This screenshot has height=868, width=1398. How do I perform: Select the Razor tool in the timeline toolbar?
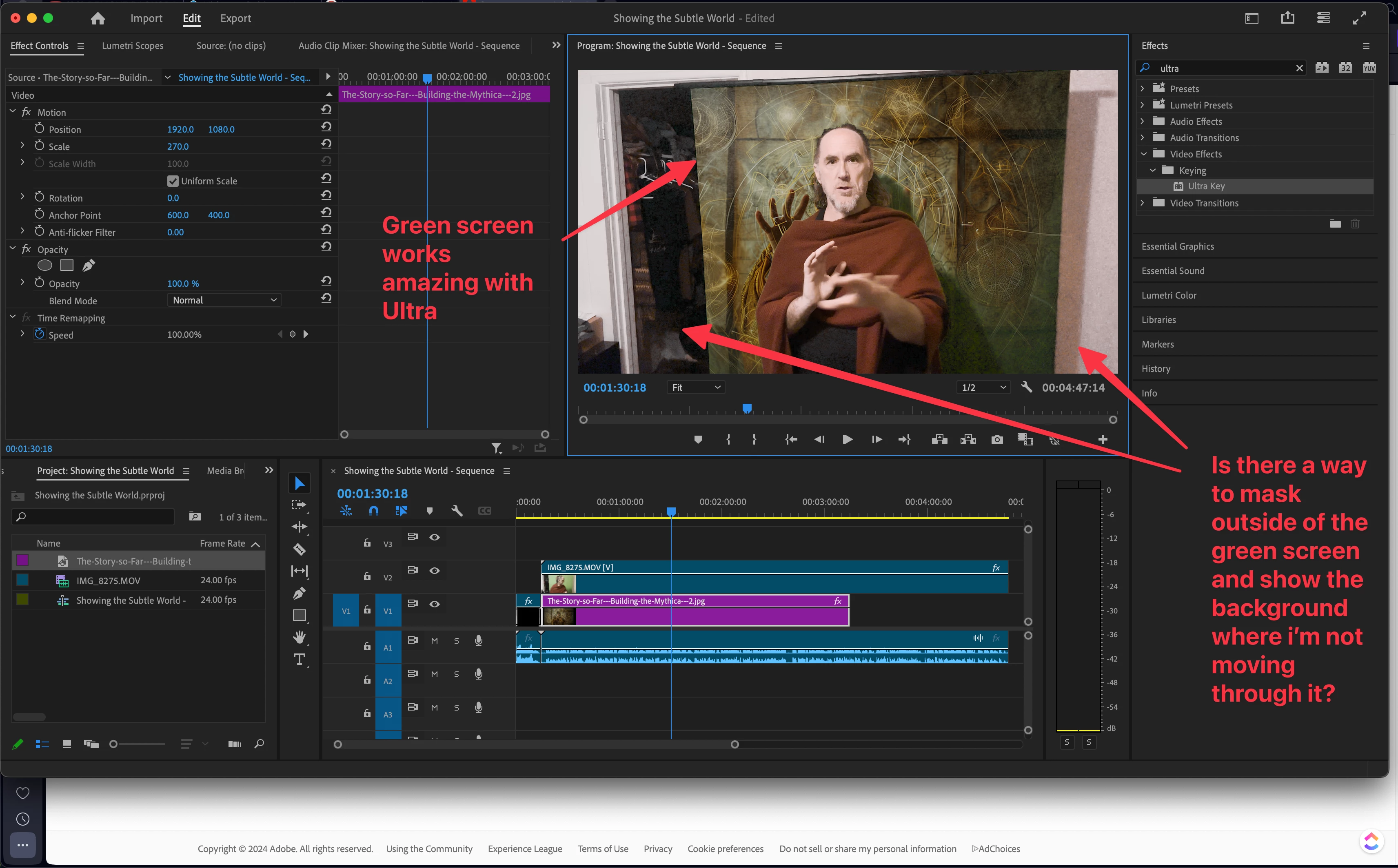tap(299, 549)
